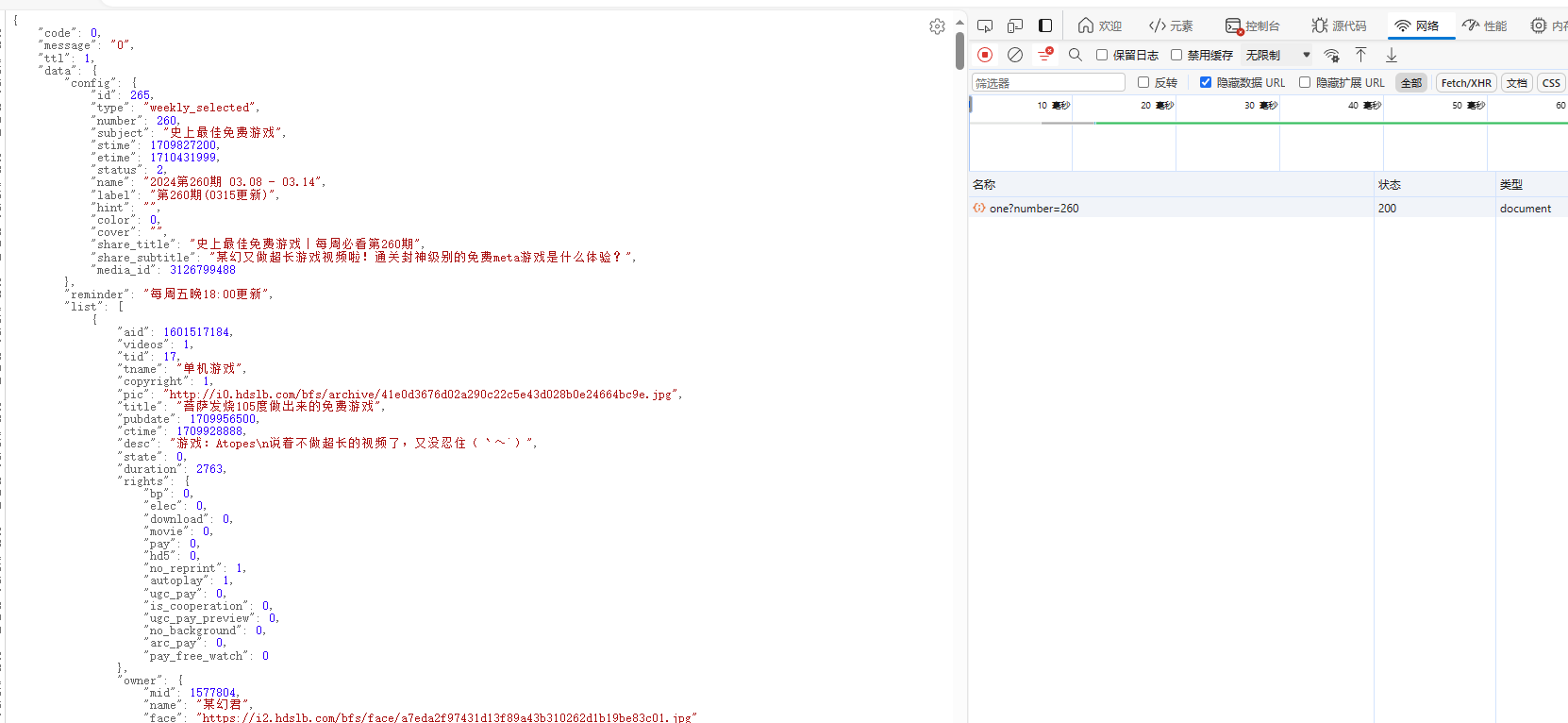Sort by 类型 type column header
Viewport: 1568px width, 723px height.
(1532, 184)
